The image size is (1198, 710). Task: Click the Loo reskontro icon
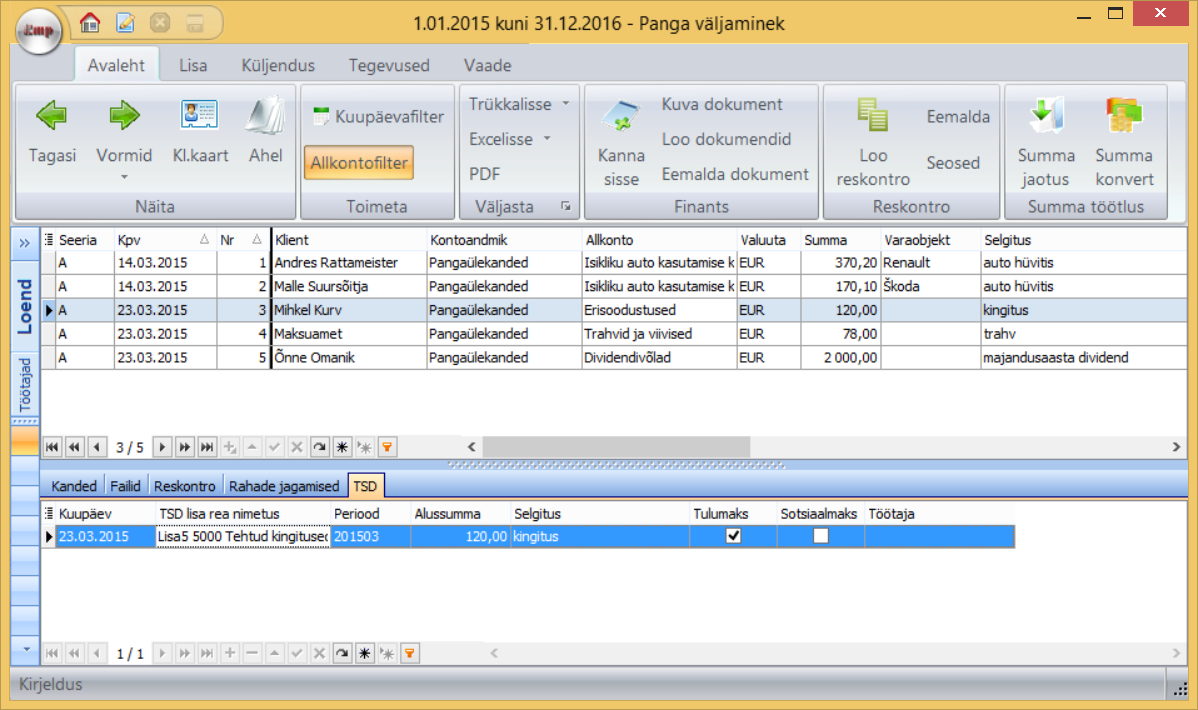coord(873,116)
